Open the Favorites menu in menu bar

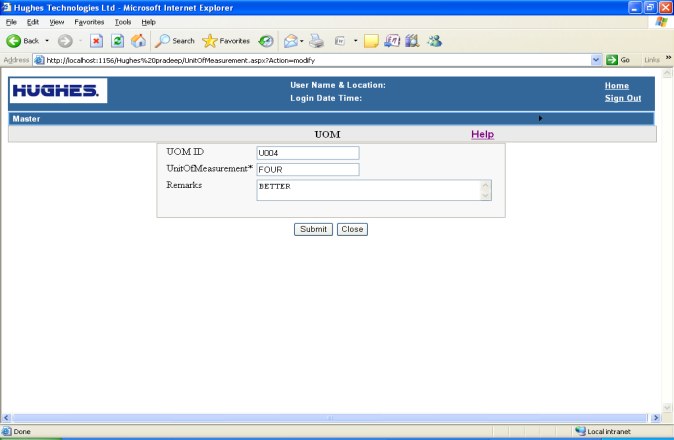click(90, 21)
